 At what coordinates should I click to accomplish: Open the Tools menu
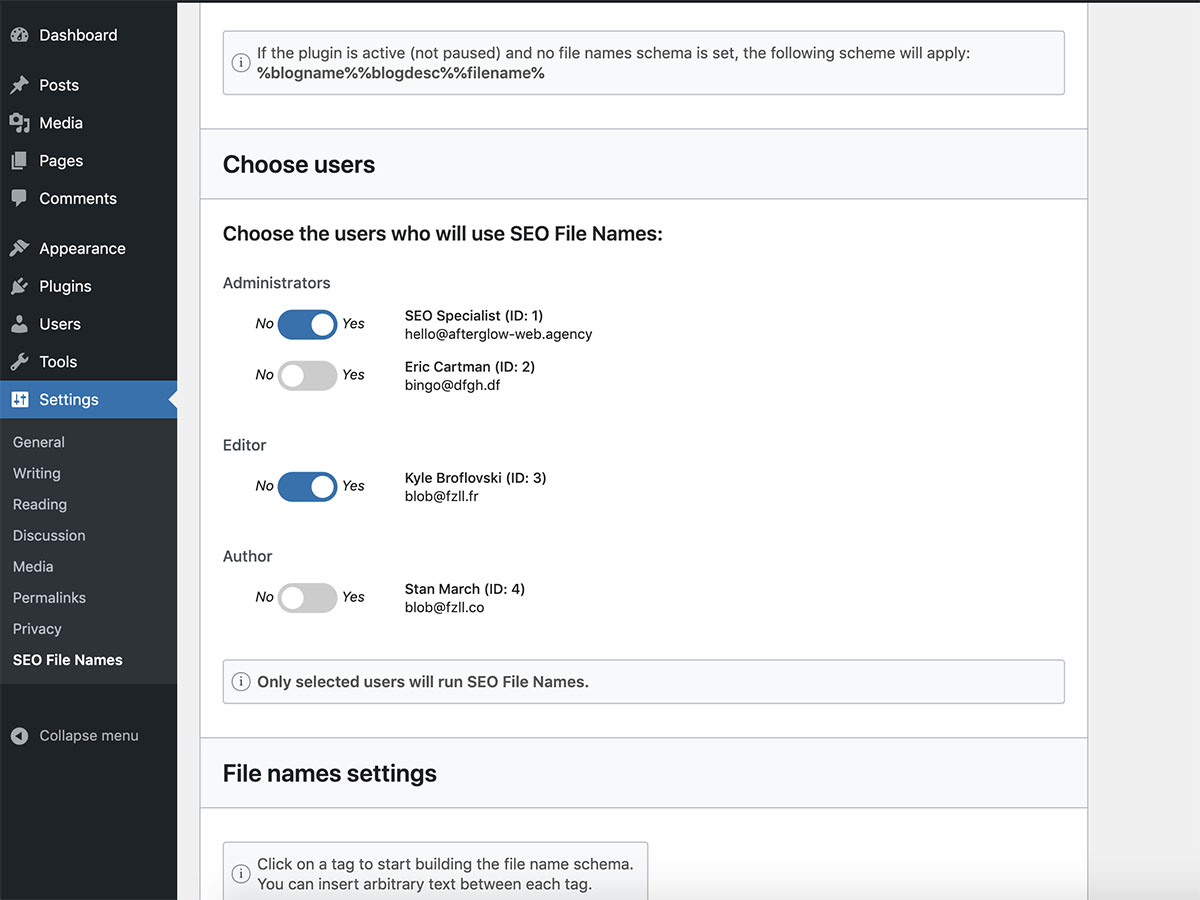click(x=88, y=362)
